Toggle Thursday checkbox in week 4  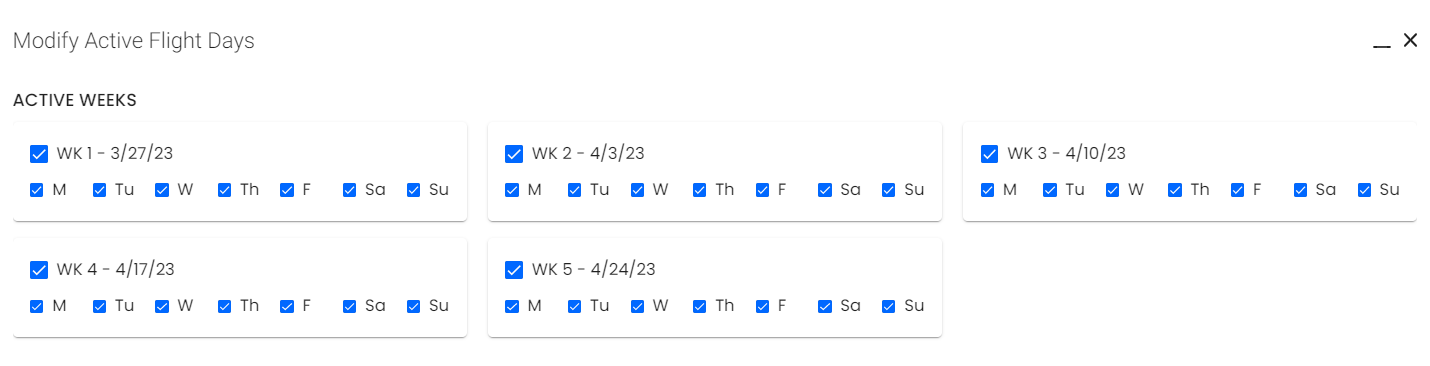(225, 306)
